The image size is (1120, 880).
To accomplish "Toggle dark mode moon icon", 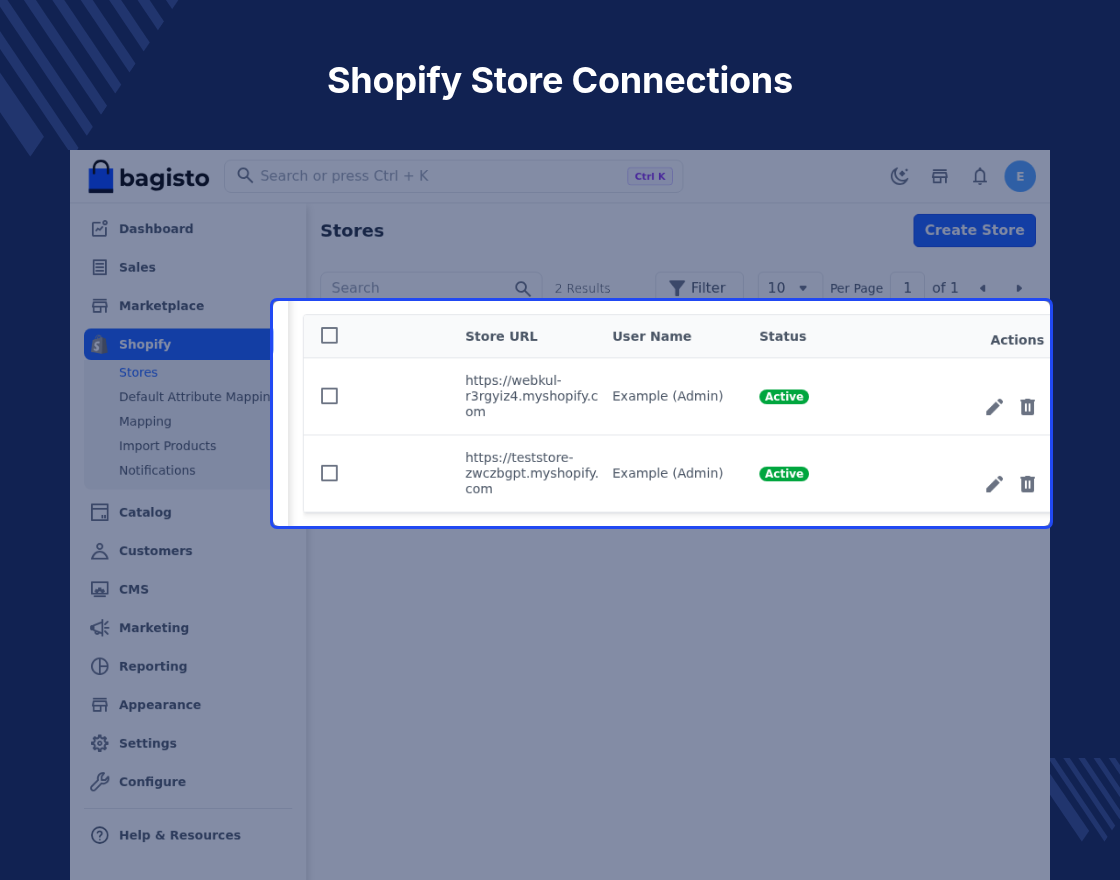I will pyautogui.click(x=899, y=176).
